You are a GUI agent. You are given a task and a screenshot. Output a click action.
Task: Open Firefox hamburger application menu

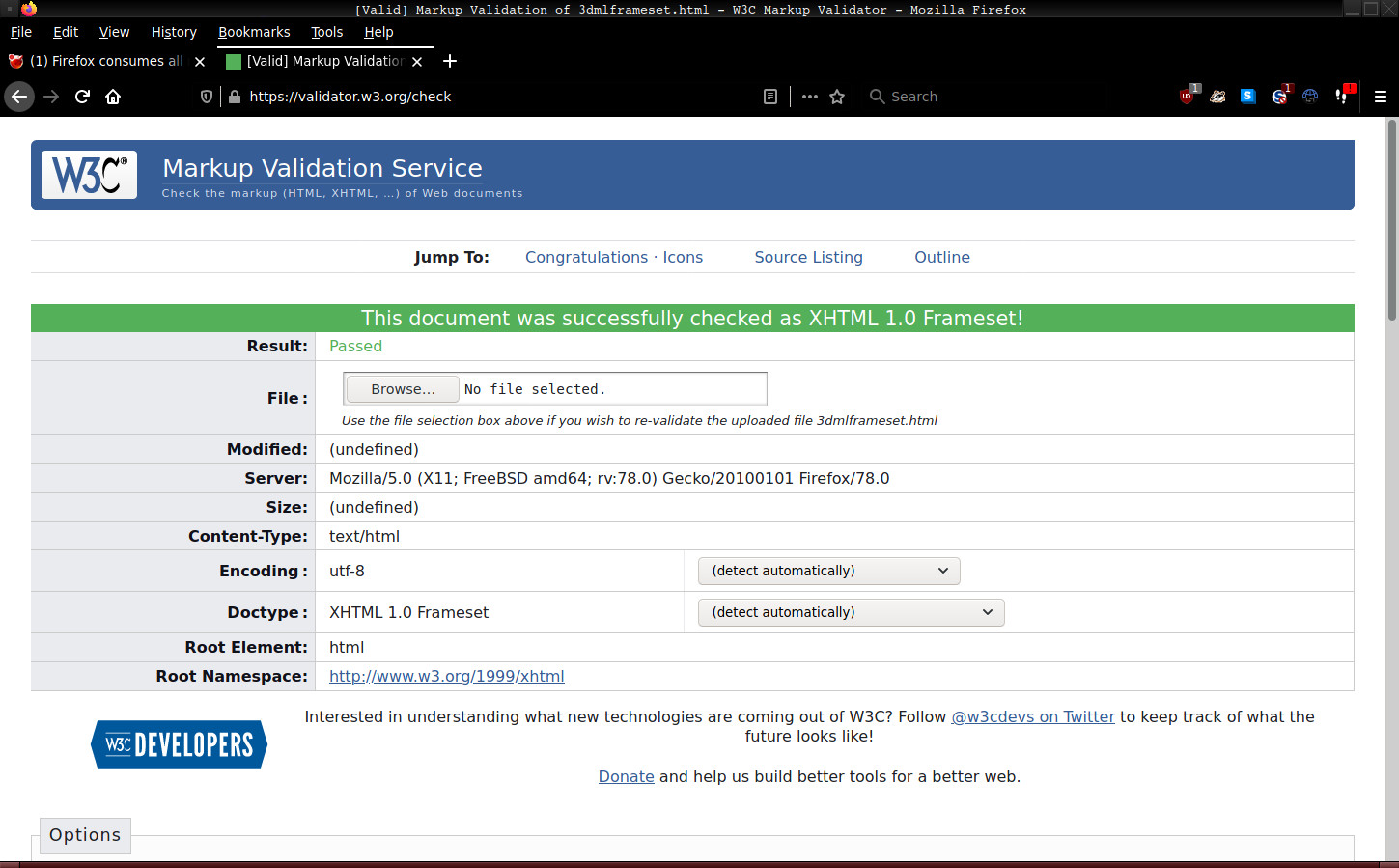point(1381,97)
